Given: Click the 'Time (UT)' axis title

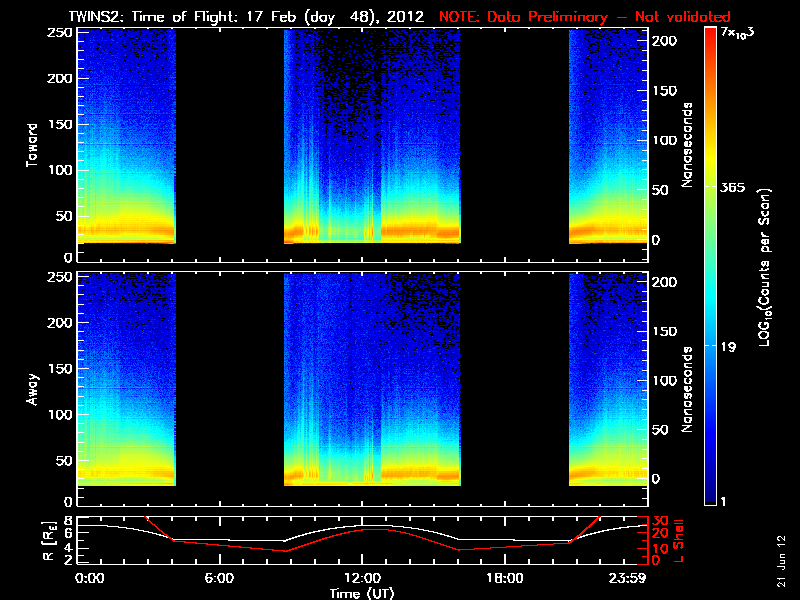Looking at the screenshot, I should pyautogui.click(x=362, y=593).
